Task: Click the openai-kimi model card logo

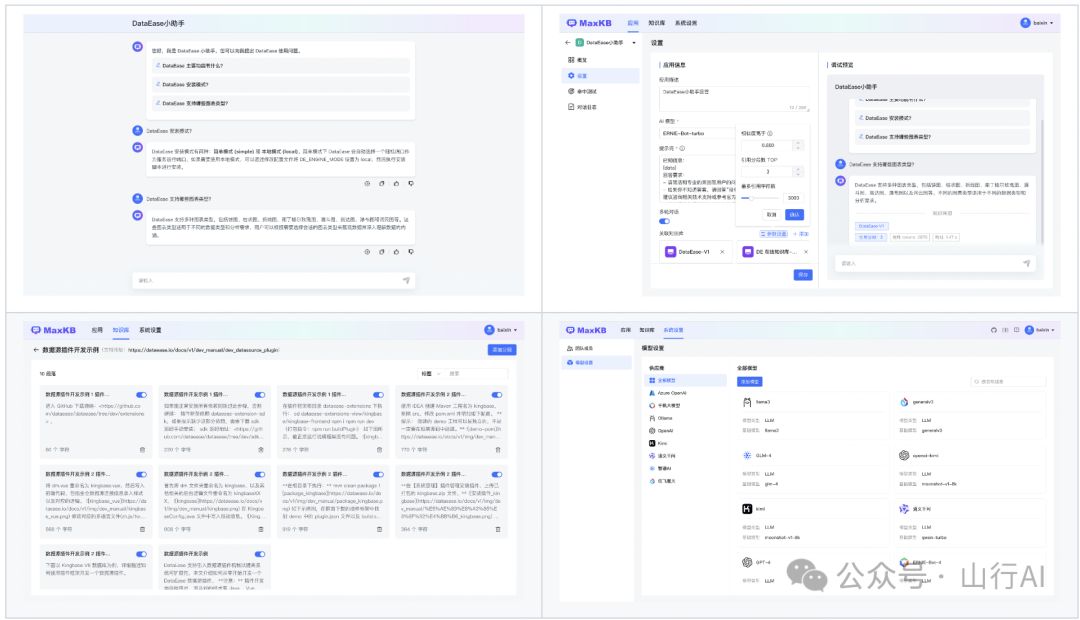Action: pyautogui.click(x=904, y=455)
